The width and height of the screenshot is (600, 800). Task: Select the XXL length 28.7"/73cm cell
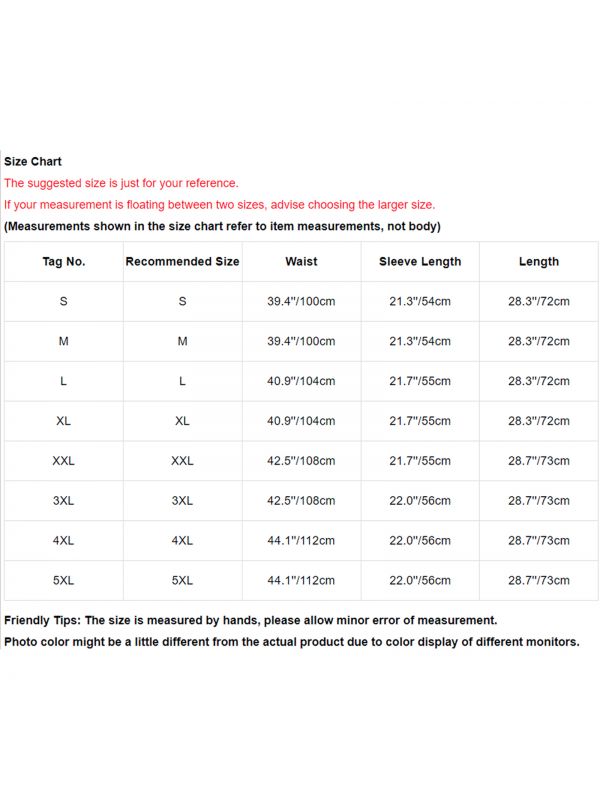coord(539,461)
